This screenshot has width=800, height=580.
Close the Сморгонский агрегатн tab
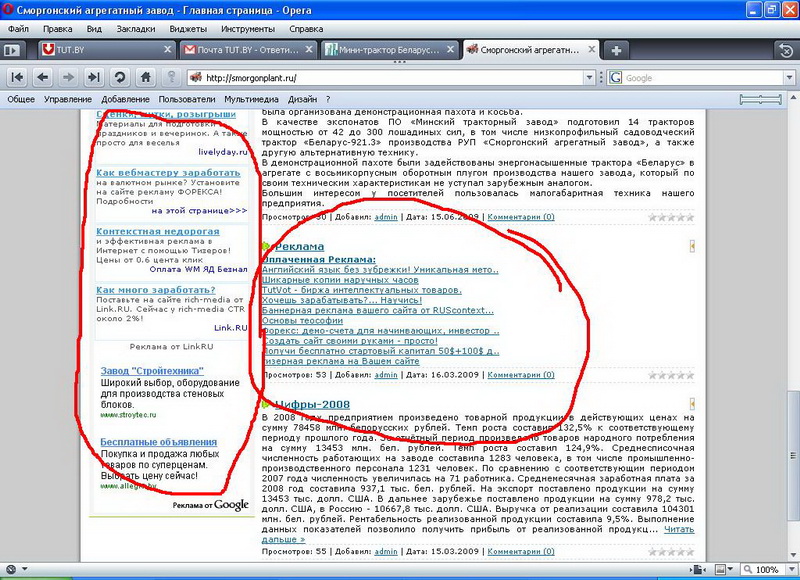click(591, 49)
